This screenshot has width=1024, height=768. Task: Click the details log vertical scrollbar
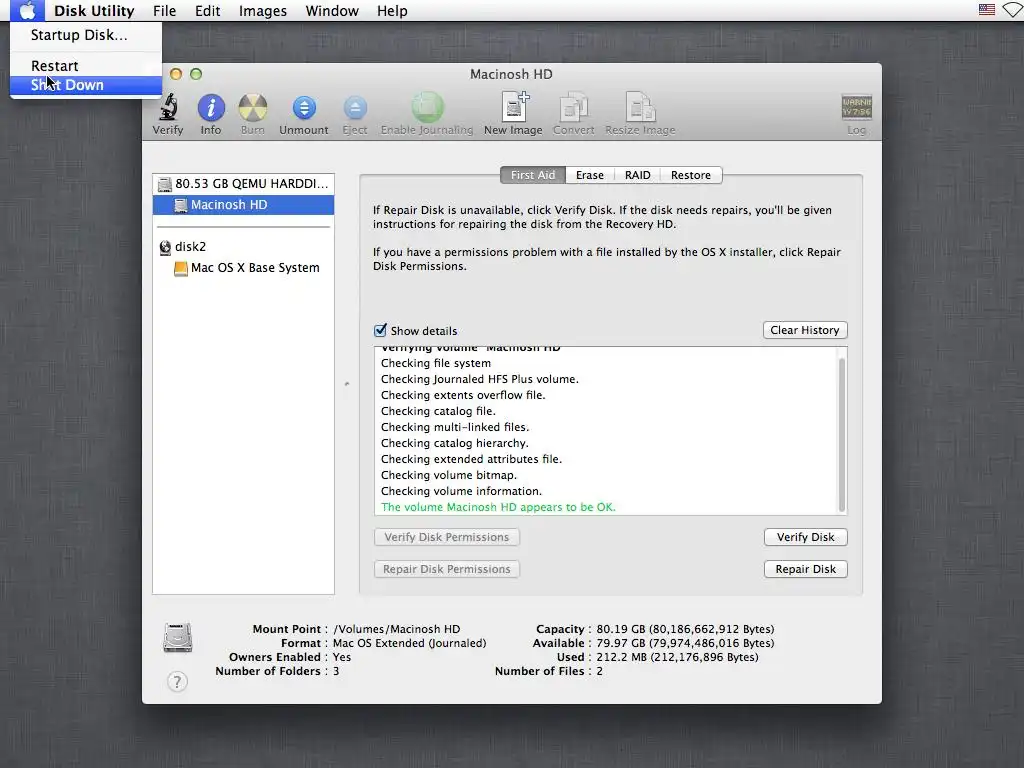[842, 434]
